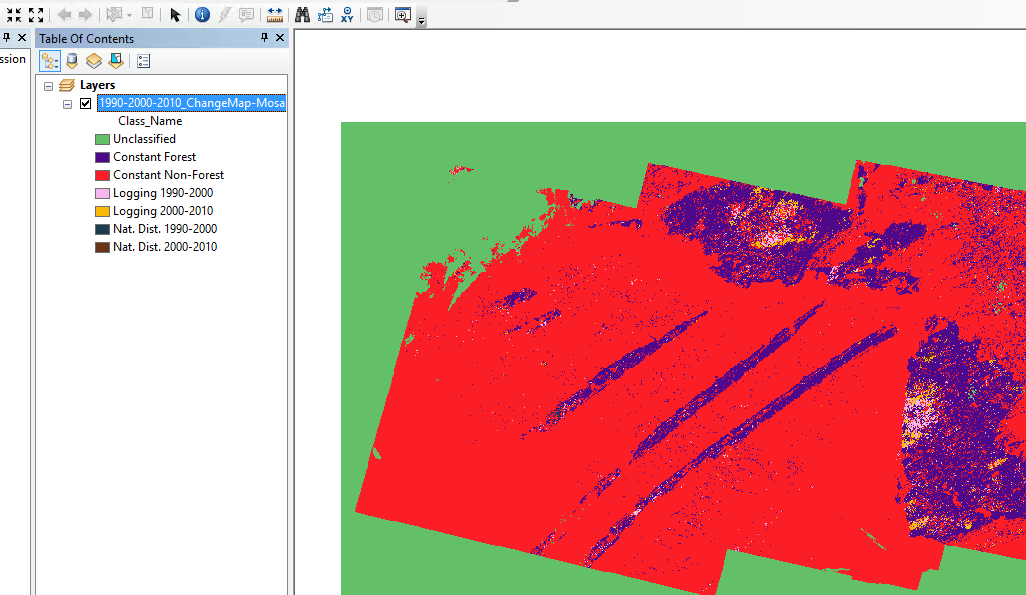The width and height of the screenshot is (1026, 595).
Task: Uncheck the 1990-2000-2010_ChangeMap layer visibility
Action: 85,104
